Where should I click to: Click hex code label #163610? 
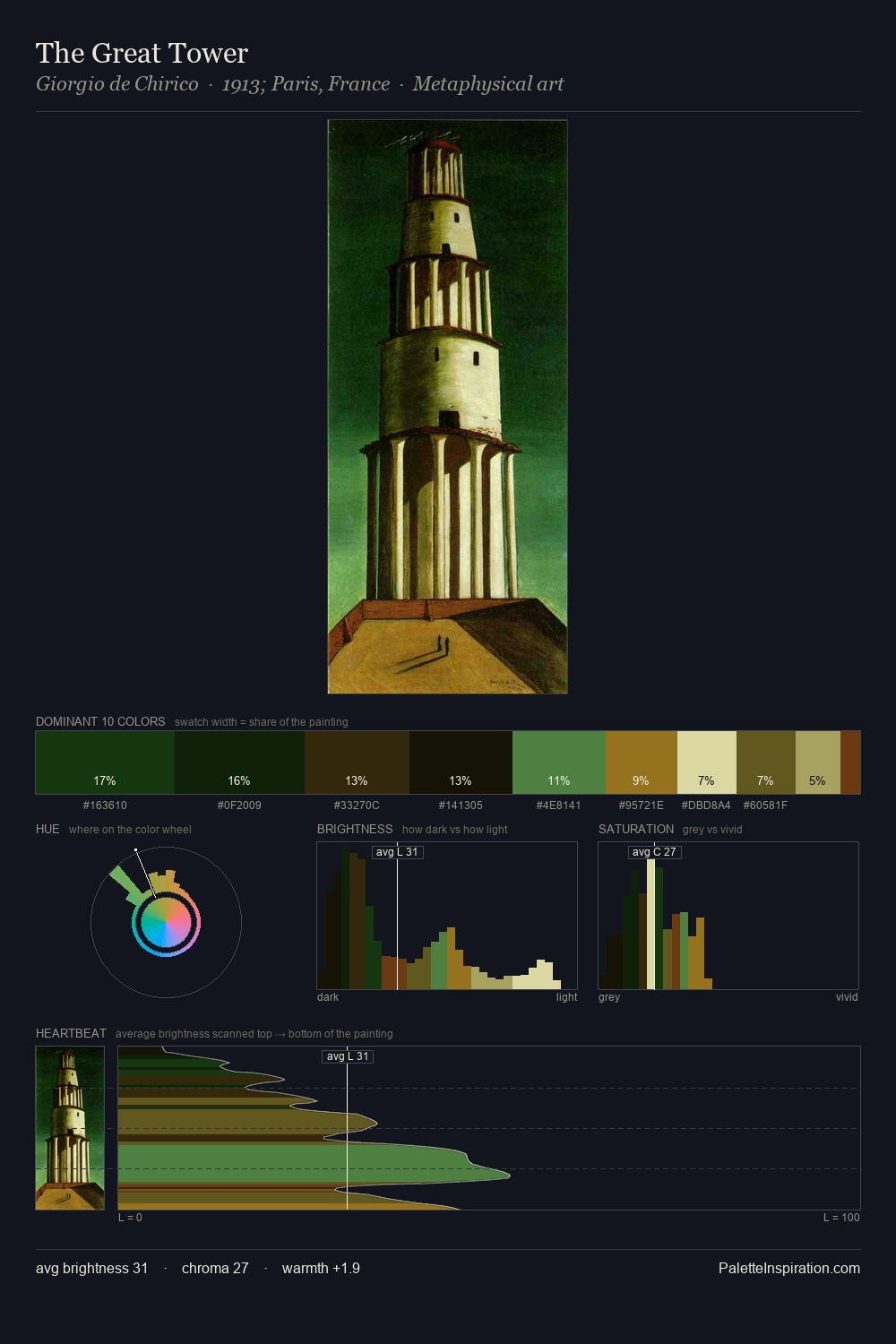point(105,806)
